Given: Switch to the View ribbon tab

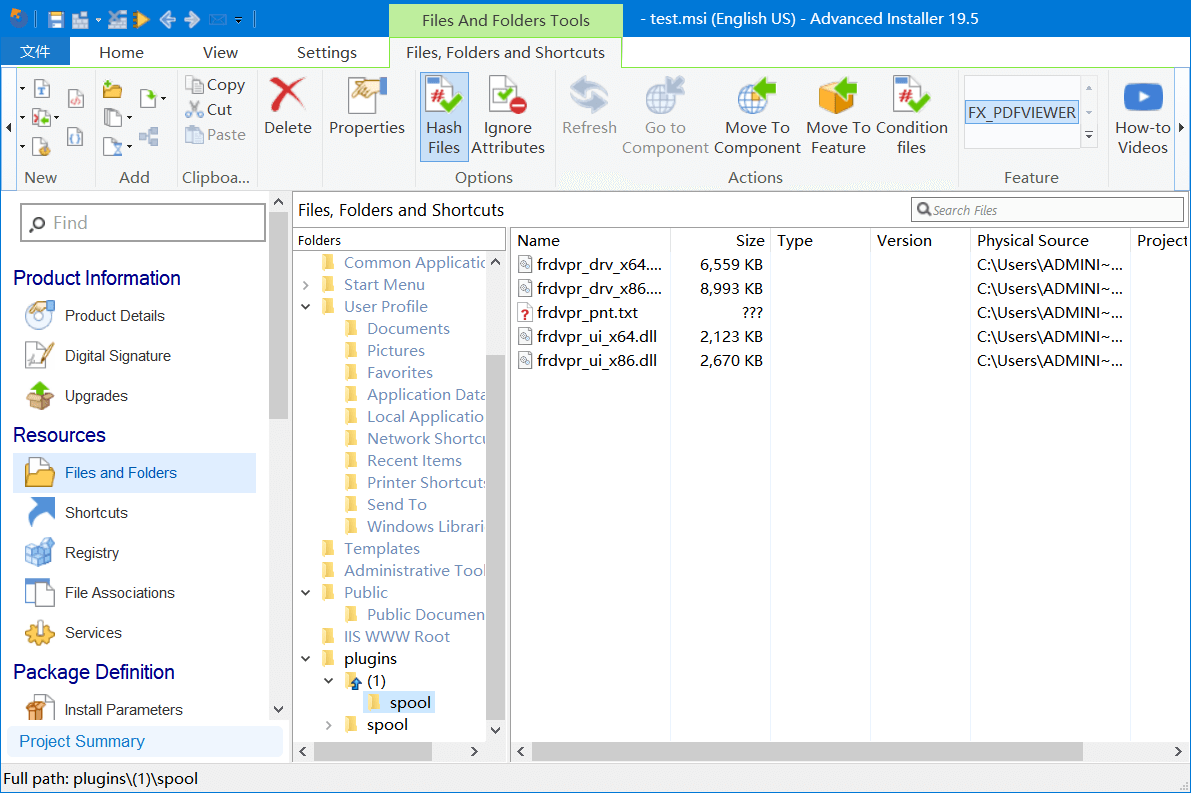Looking at the screenshot, I should pos(220,52).
